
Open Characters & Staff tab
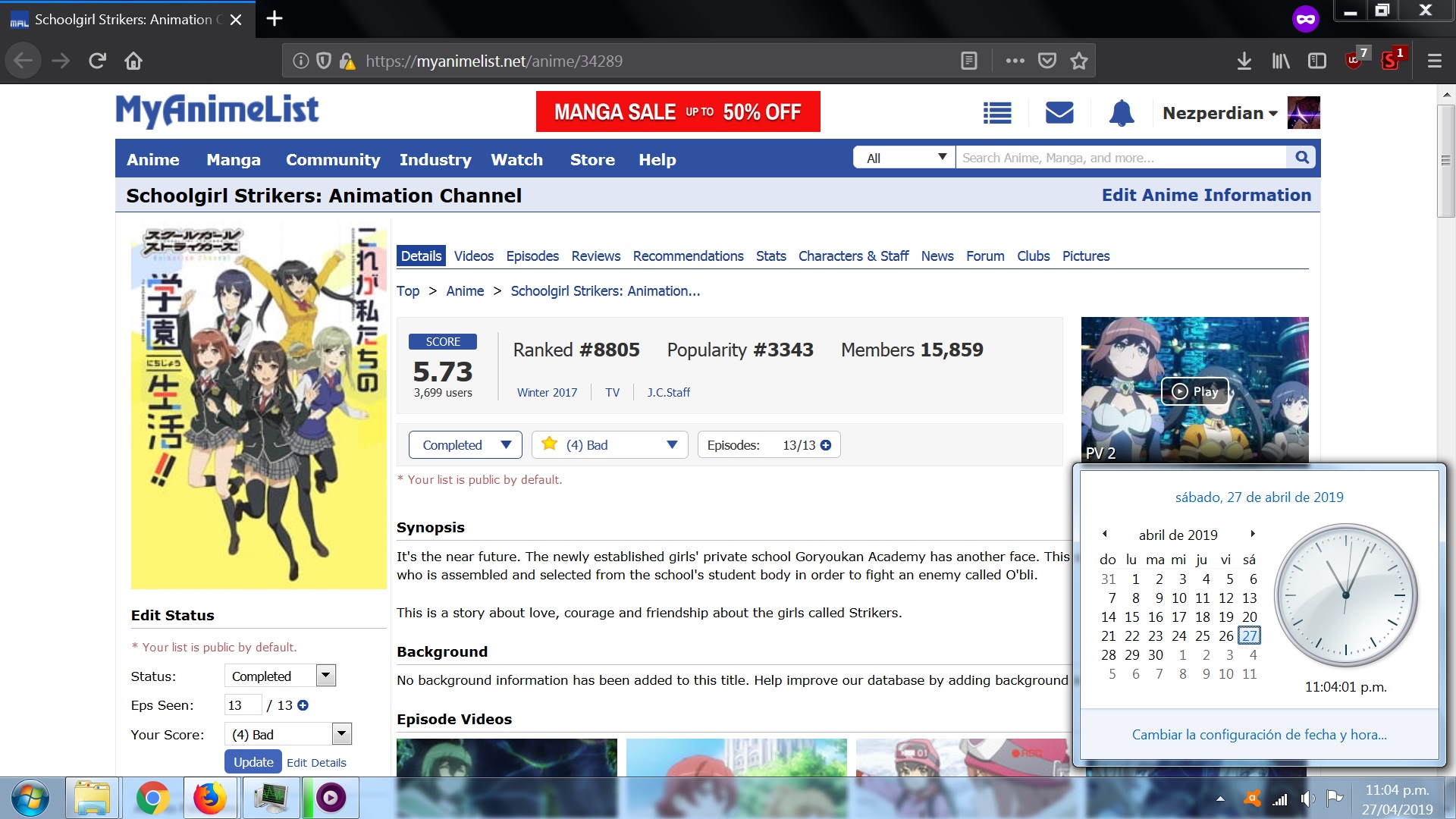[x=853, y=256]
